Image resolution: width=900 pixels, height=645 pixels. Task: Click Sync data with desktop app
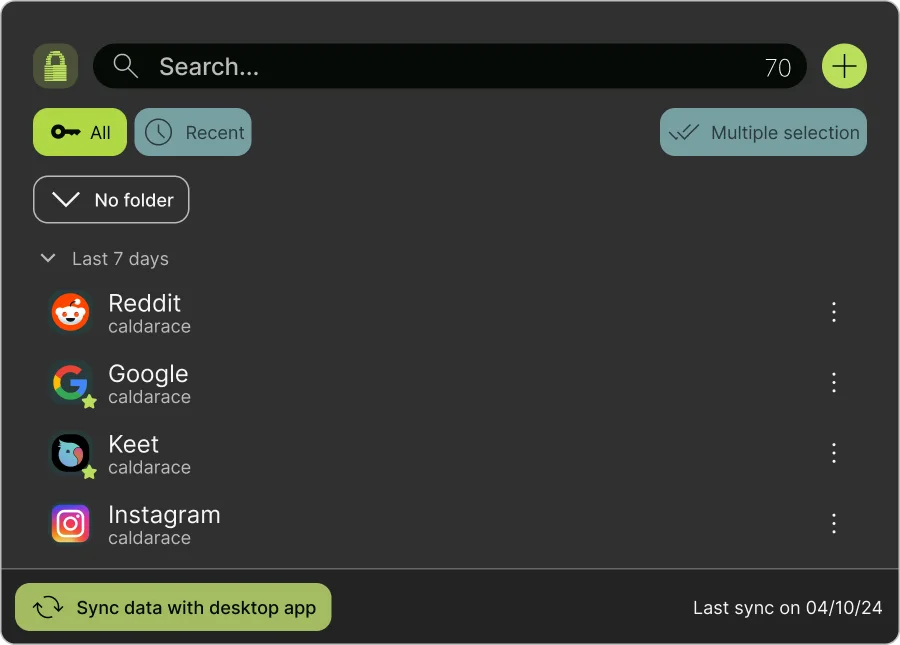[173, 607]
